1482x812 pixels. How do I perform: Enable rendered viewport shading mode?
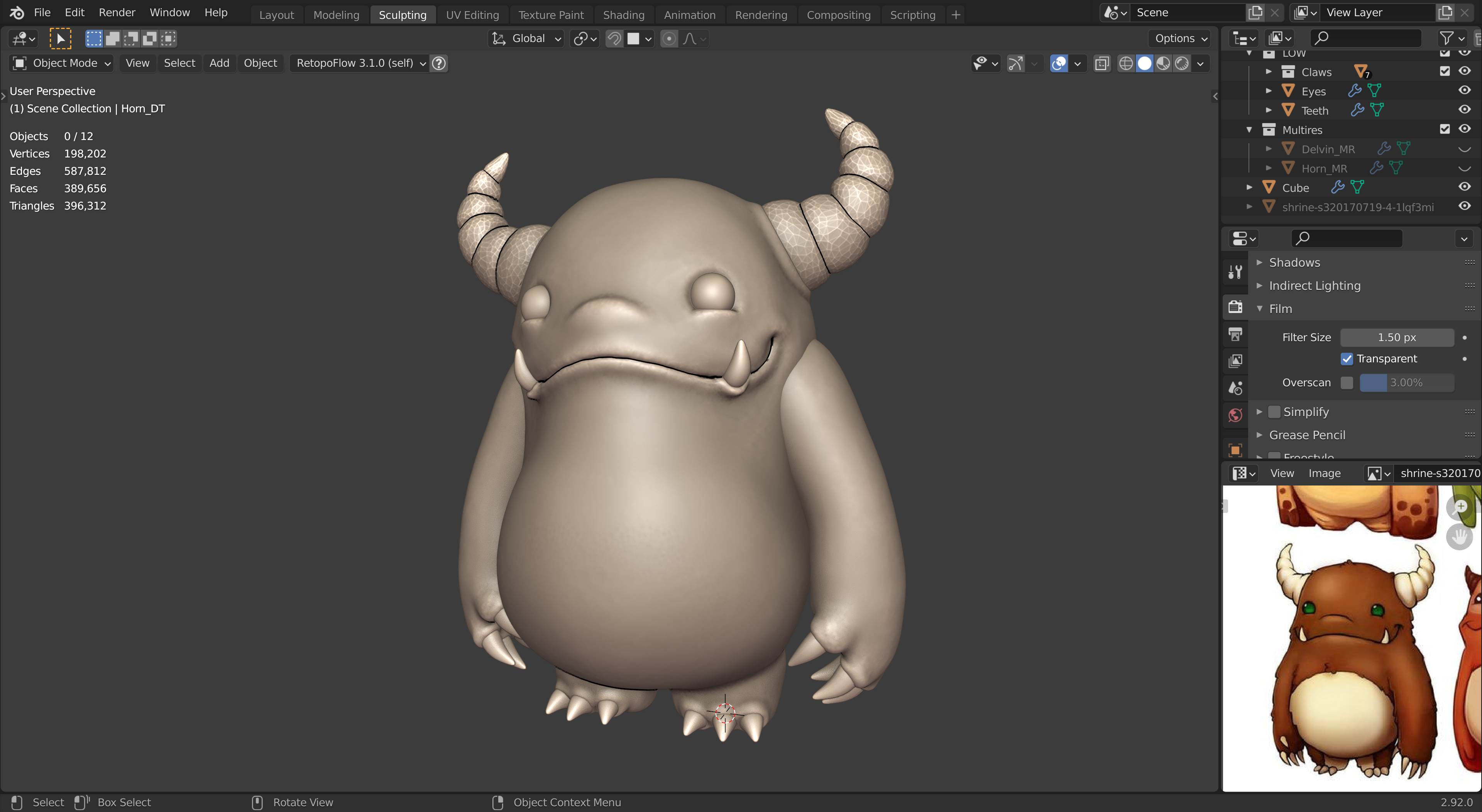click(x=1182, y=63)
